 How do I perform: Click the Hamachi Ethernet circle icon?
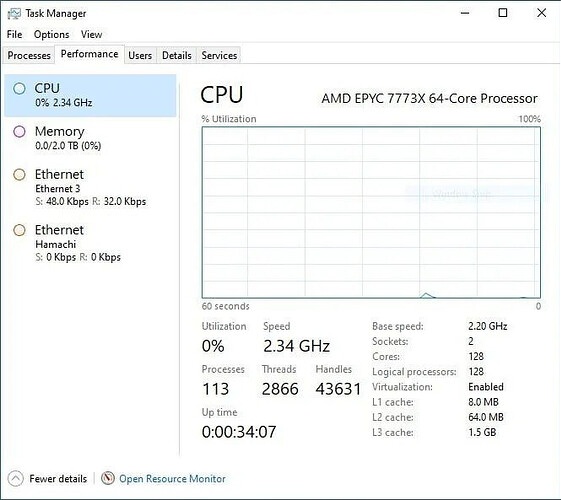click(x=19, y=230)
